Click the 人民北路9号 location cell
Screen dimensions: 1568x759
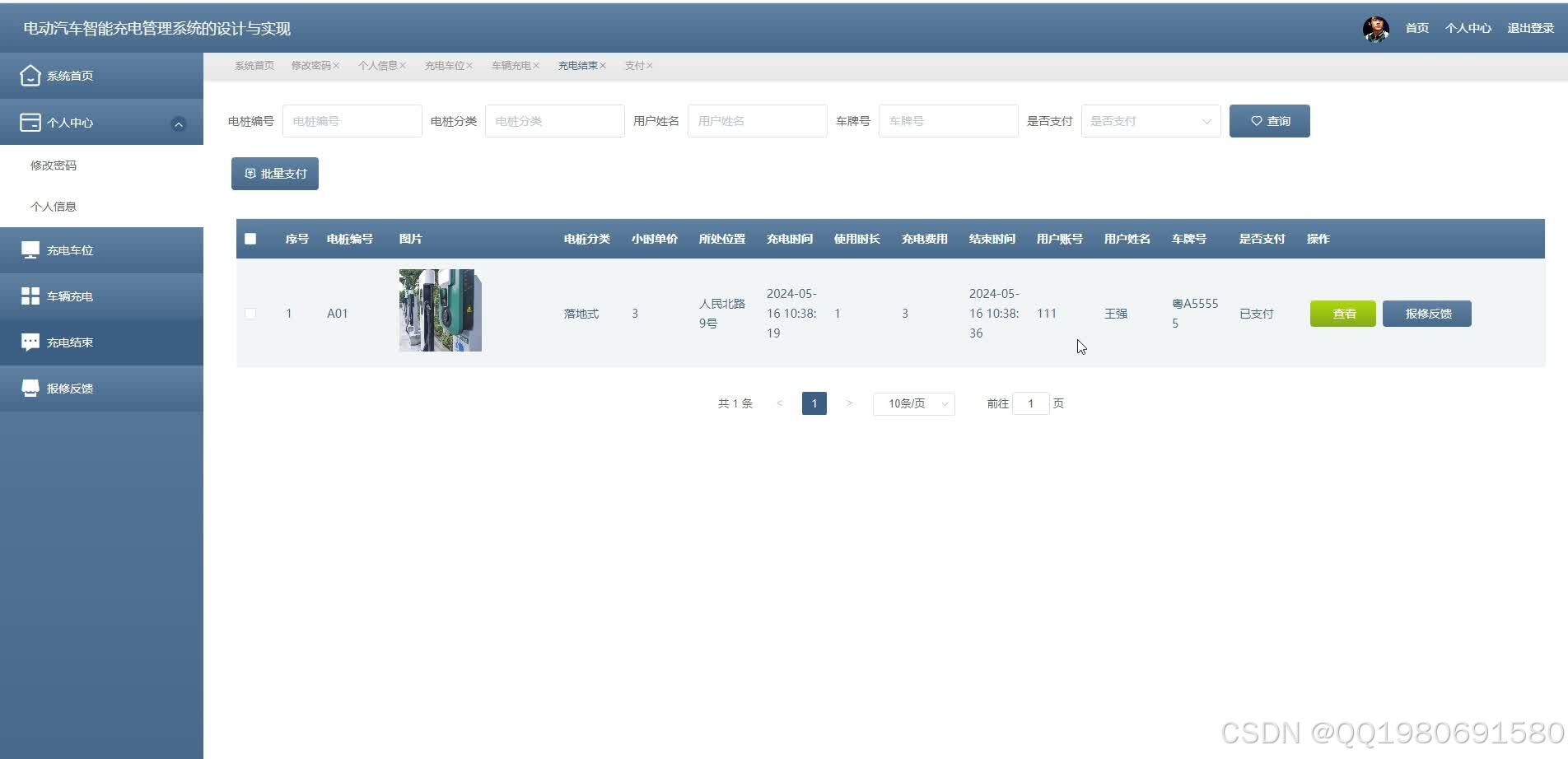(722, 314)
